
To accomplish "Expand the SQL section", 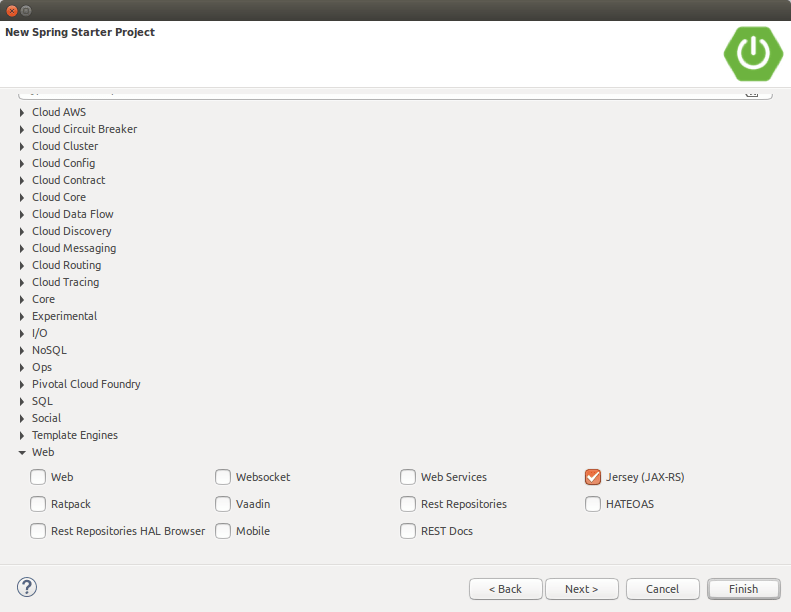I will point(22,402).
